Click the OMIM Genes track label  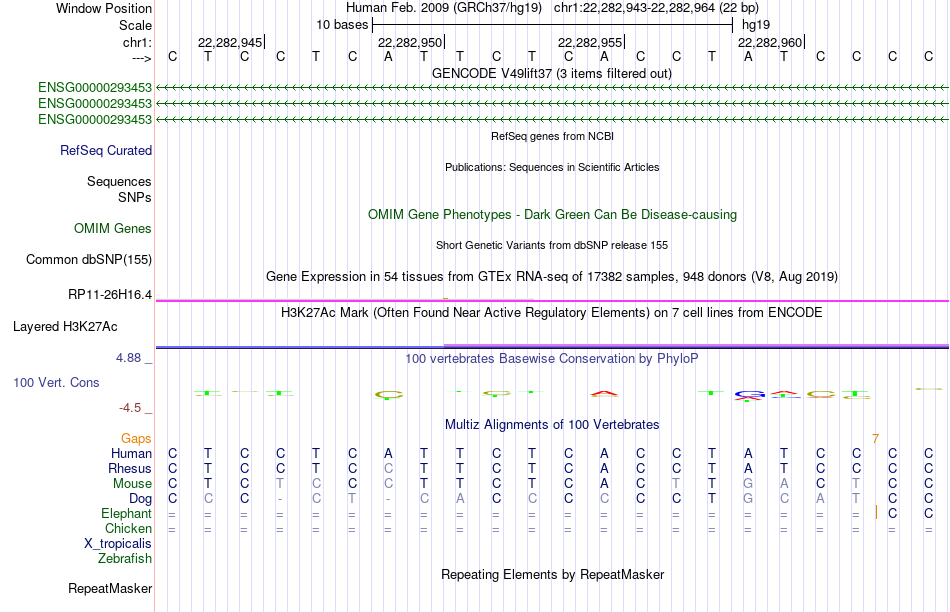[x=112, y=228]
